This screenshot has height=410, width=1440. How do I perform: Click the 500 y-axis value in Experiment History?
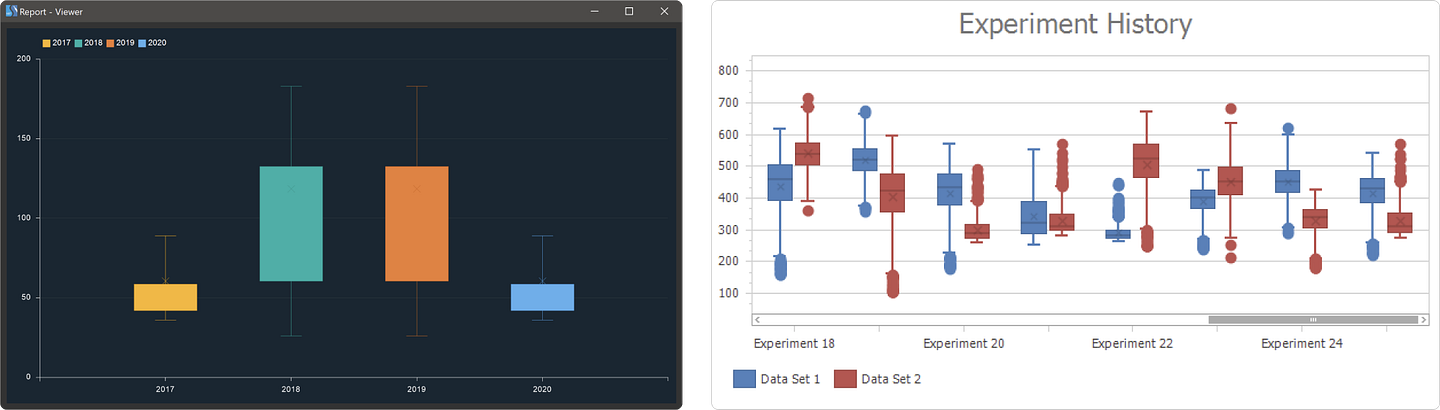pyautogui.click(x=728, y=166)
